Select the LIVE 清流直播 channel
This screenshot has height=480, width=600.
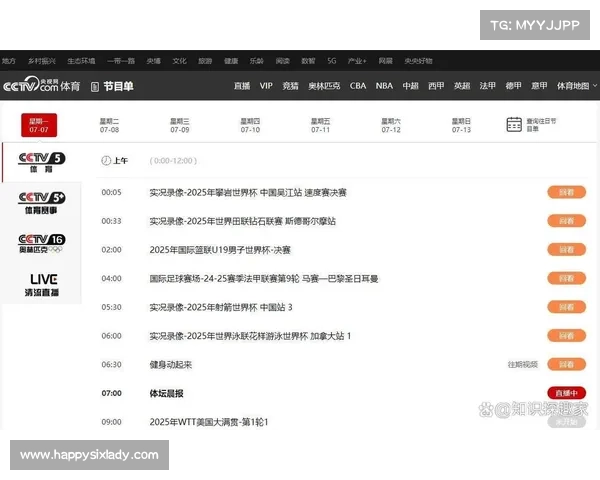(42, 285)
